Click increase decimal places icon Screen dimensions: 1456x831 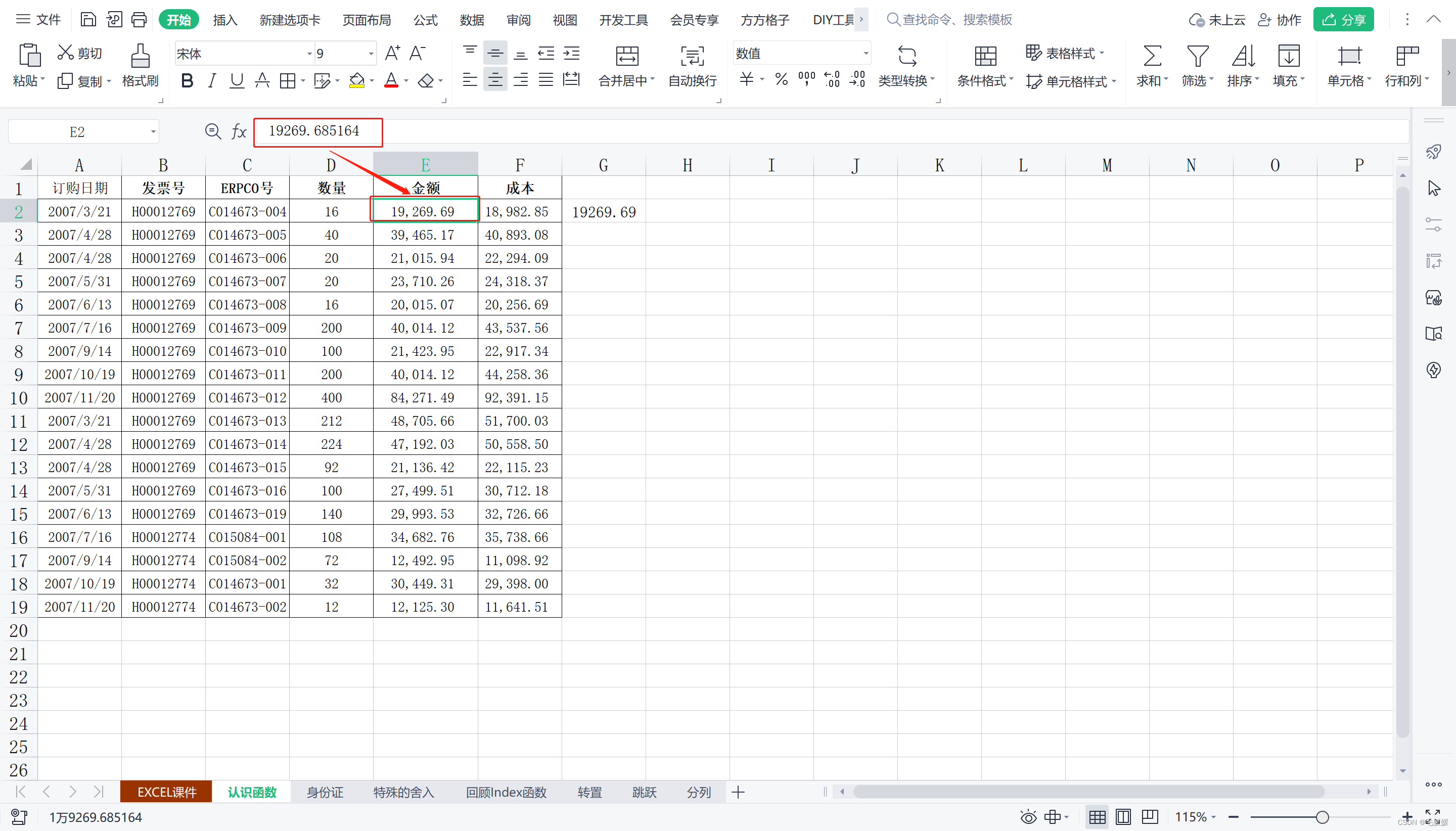pyautogui.click(x=832, y=79)
